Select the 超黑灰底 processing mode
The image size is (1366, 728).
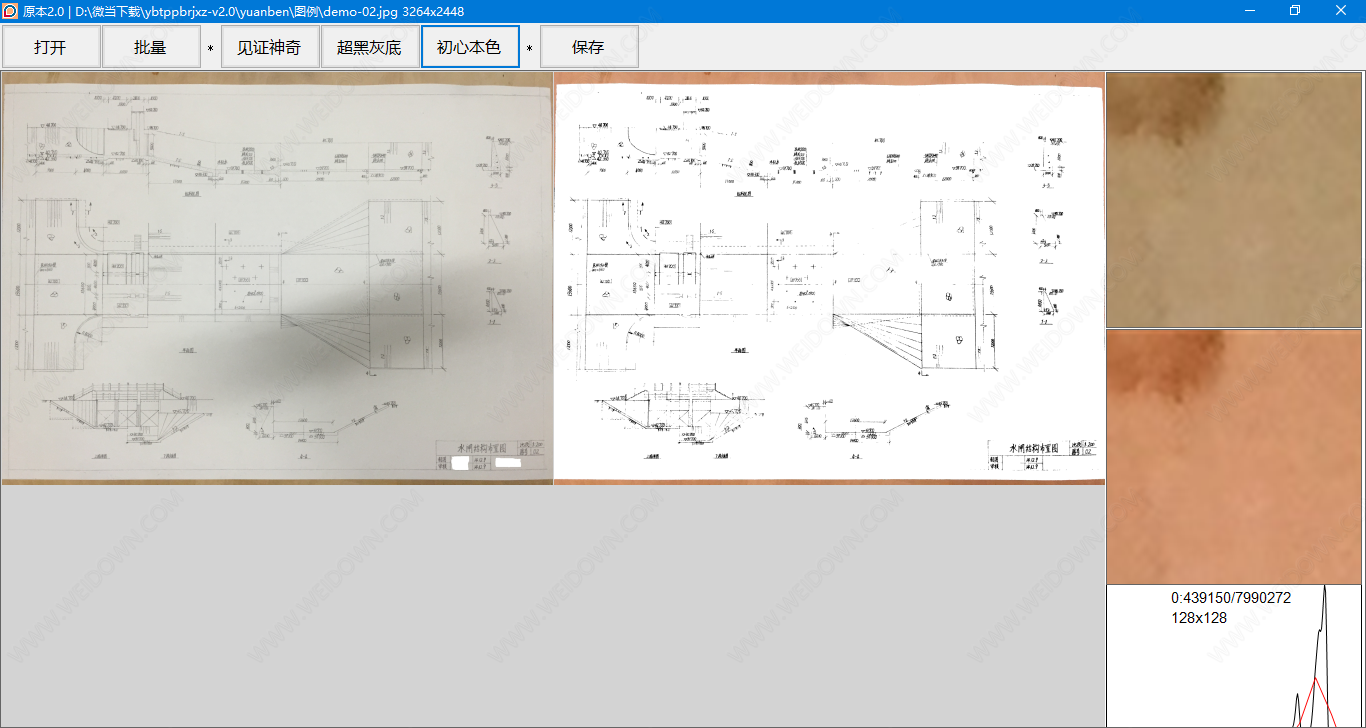tap(369, 47)
